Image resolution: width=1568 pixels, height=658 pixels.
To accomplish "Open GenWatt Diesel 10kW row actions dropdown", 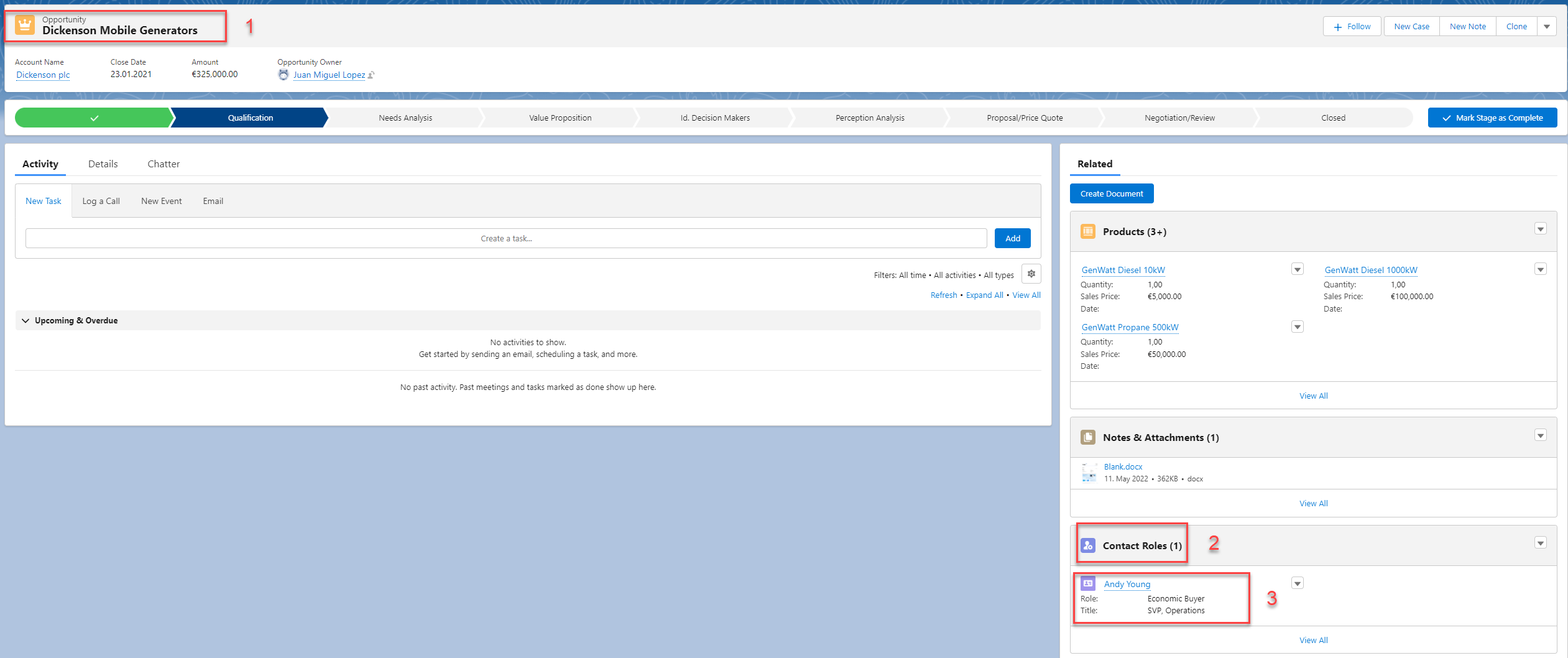I will point(1298,269).
